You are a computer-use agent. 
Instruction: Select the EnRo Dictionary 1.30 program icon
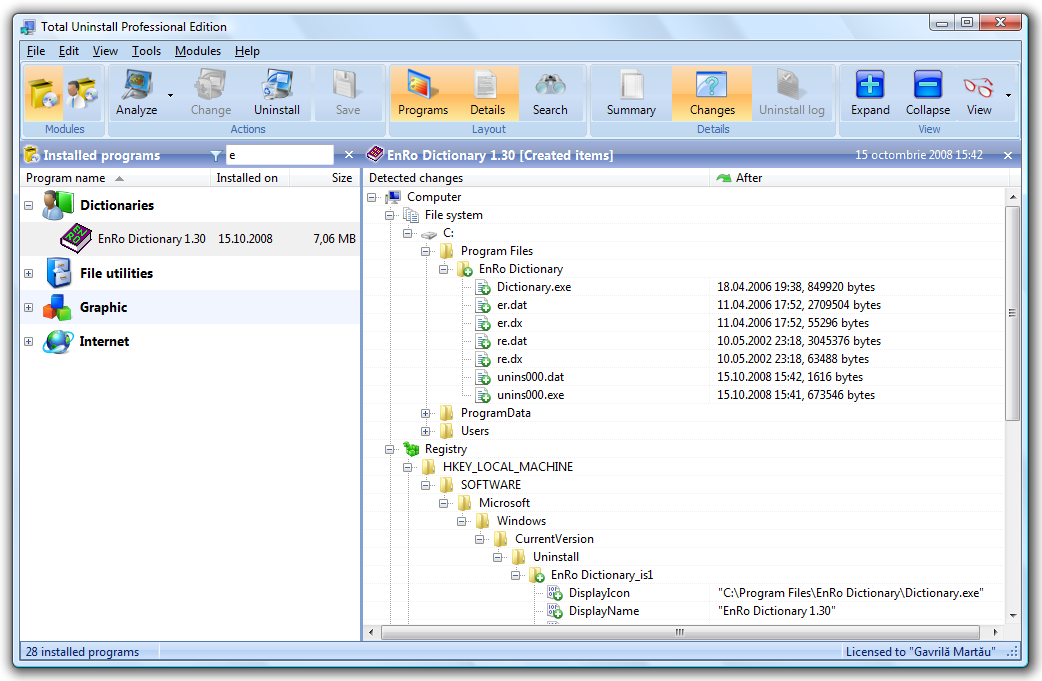76,239
